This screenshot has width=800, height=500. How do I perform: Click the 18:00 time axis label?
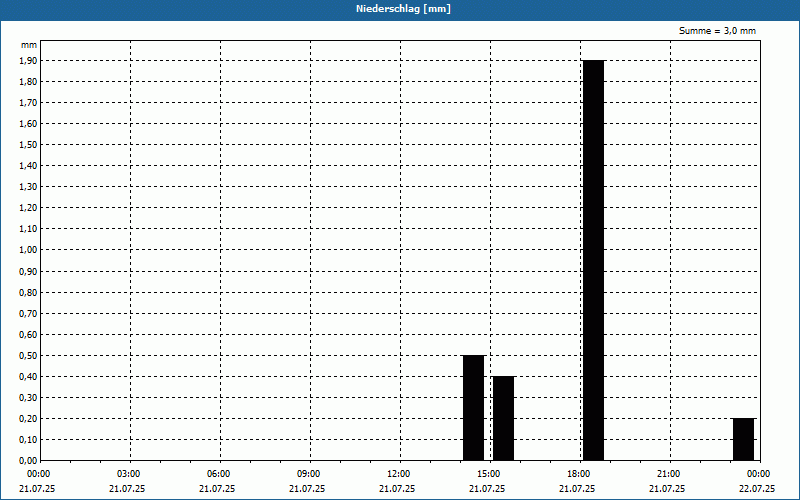pyautogui.click(x=579, y=474)
